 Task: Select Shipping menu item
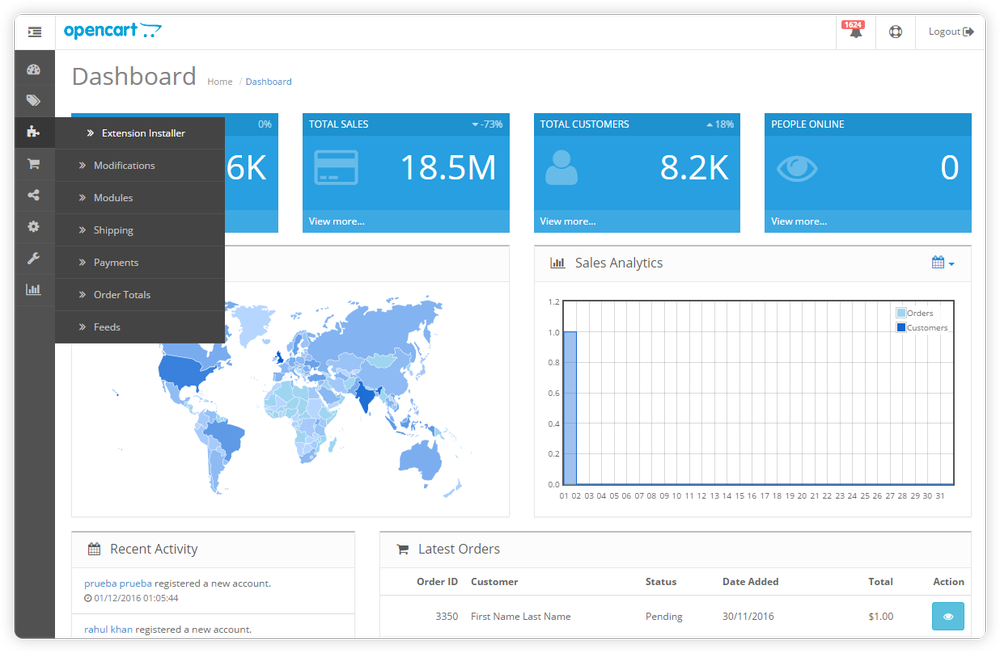pyautogui.click(x=140, y=230)
